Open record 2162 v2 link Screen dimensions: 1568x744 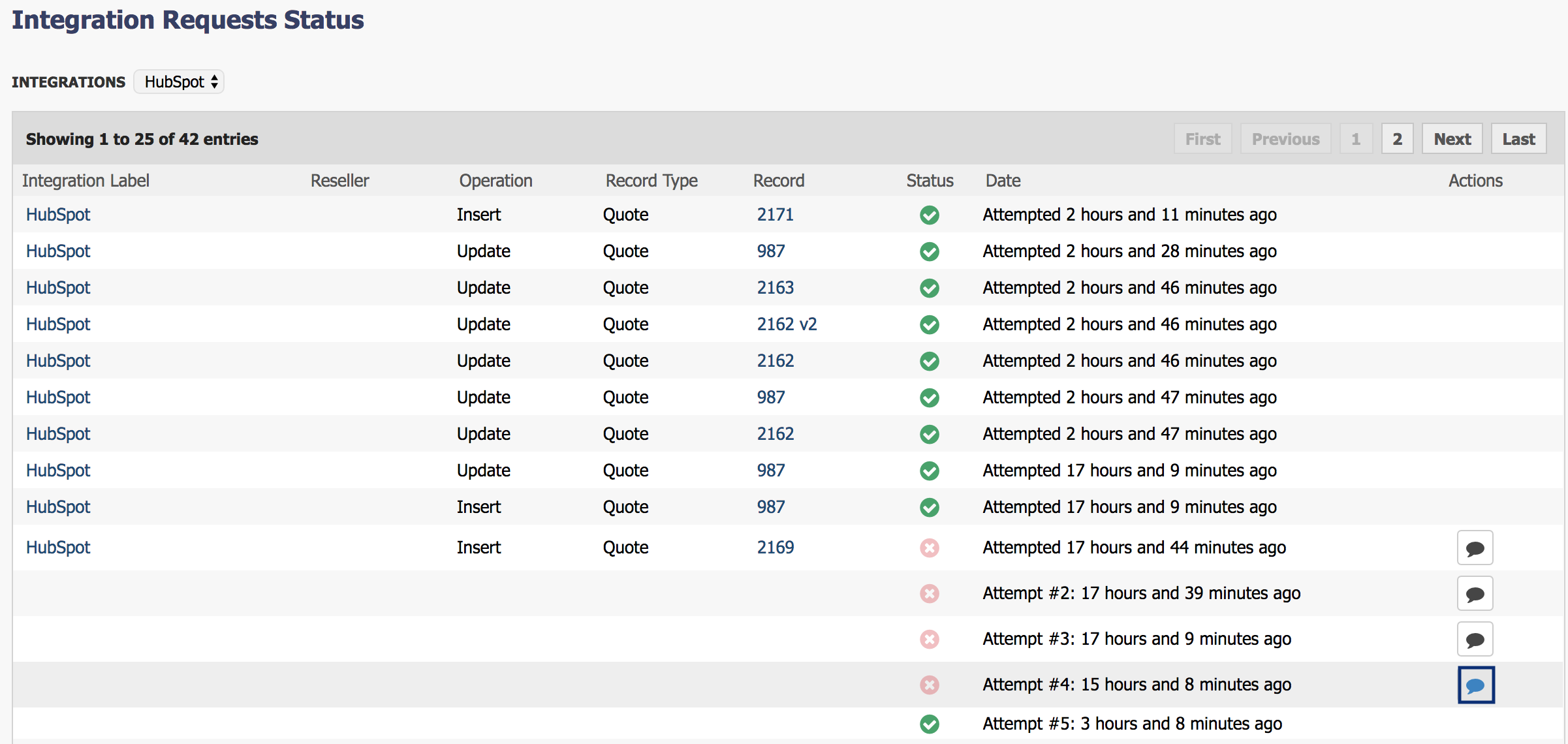tap(787, 324)
